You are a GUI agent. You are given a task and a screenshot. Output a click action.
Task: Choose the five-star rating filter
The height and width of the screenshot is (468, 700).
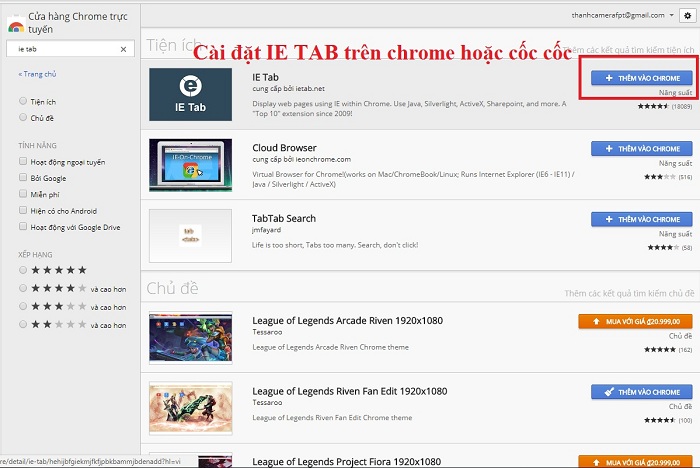[x=23, y=270]
